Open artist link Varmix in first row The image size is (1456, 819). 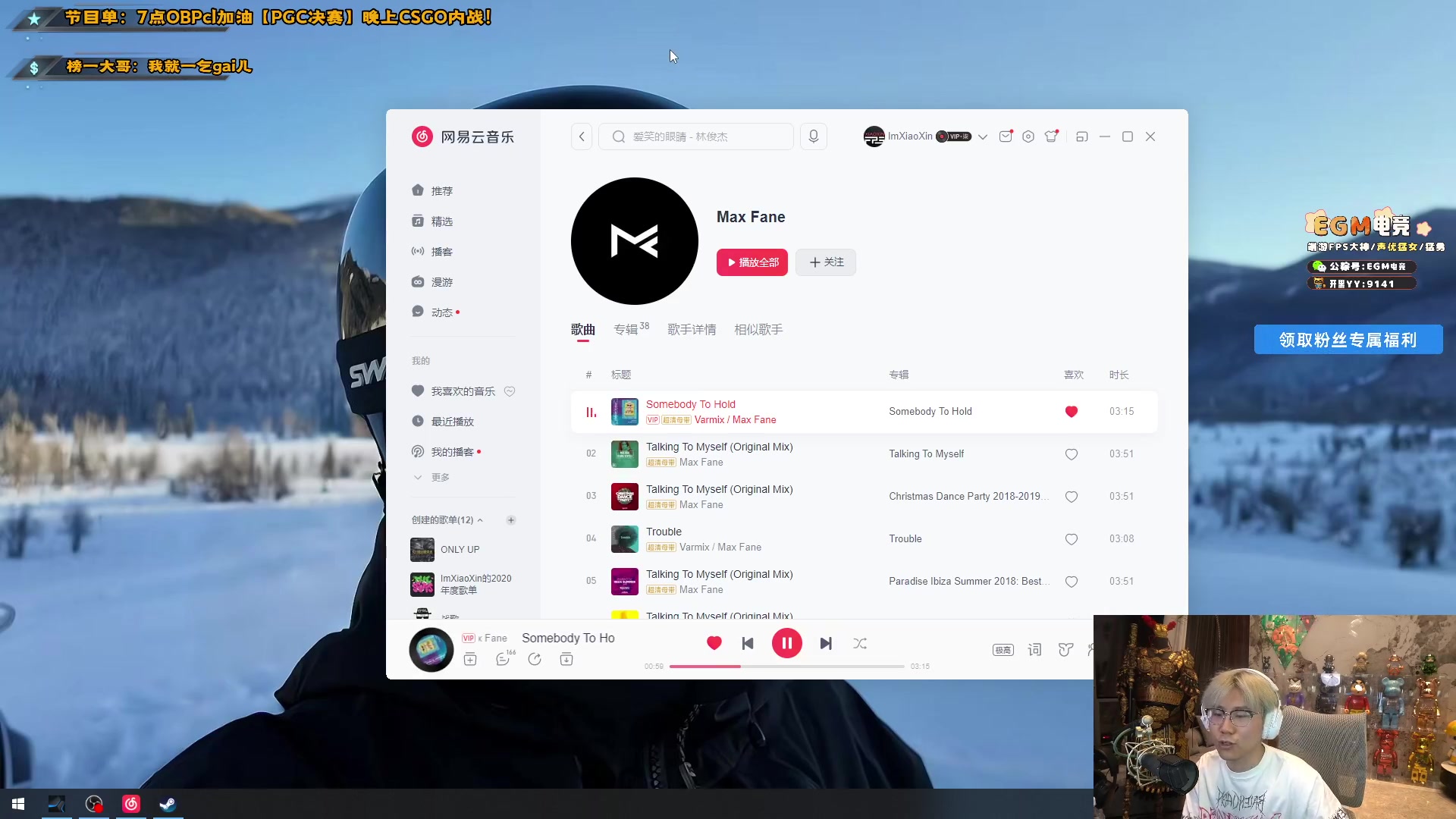[709, 419]
